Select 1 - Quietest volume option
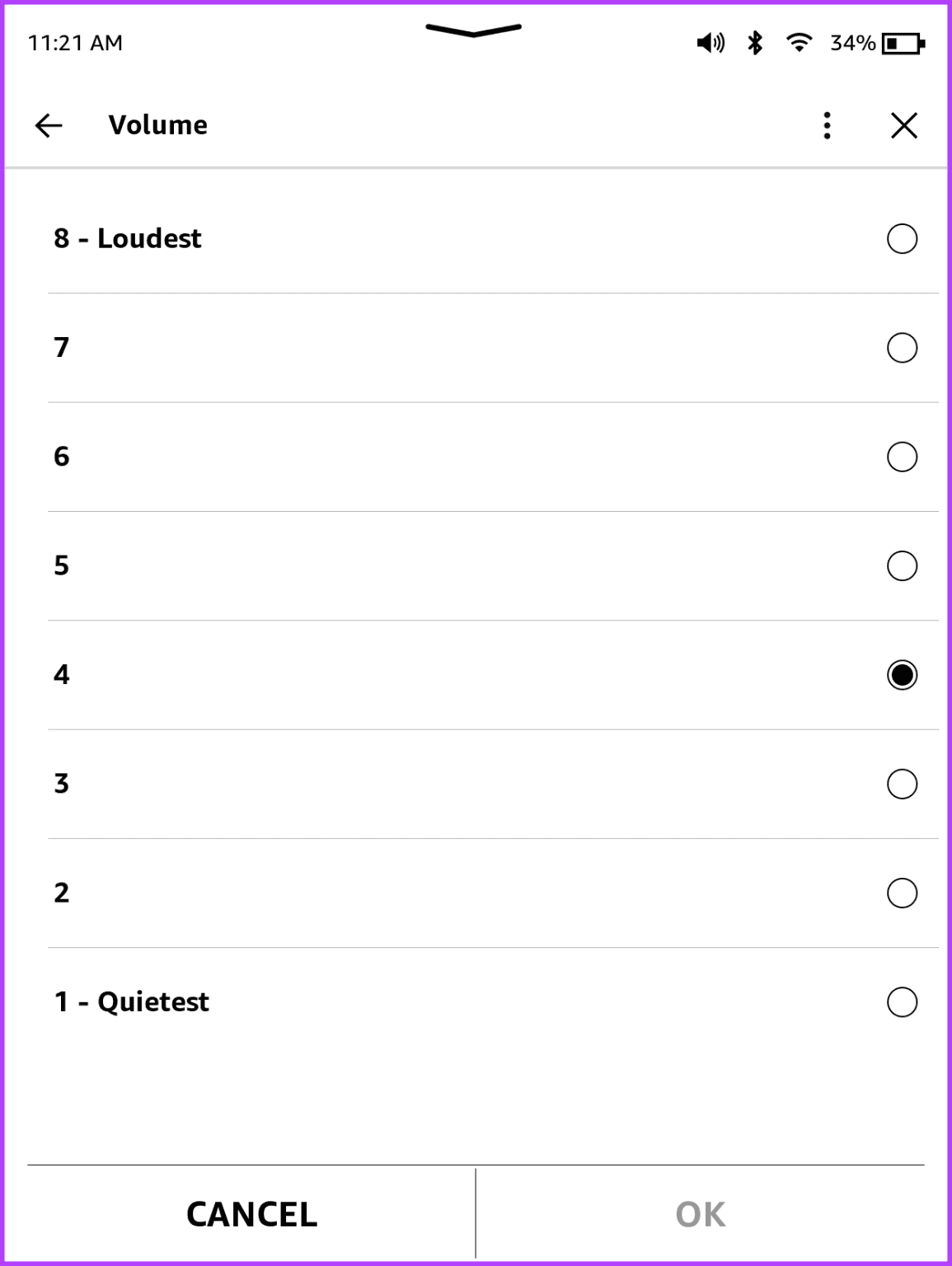The width and height of the screenshot is (952, 1266). [902, 1002]
